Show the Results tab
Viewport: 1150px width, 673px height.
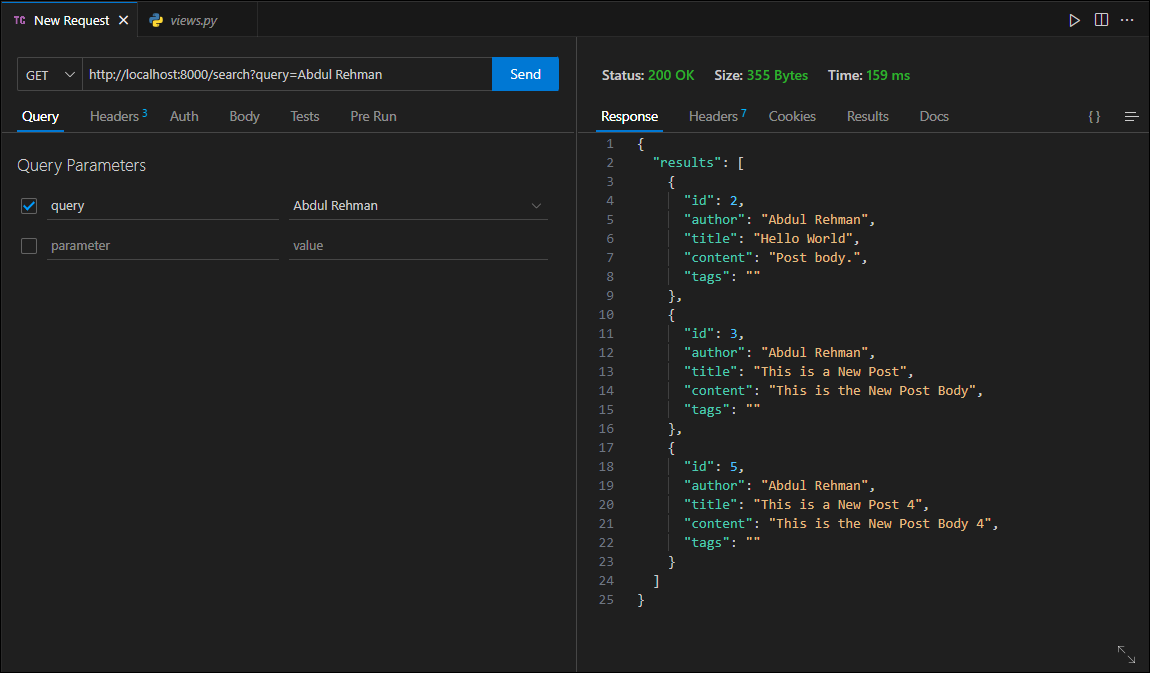(868, 117)
